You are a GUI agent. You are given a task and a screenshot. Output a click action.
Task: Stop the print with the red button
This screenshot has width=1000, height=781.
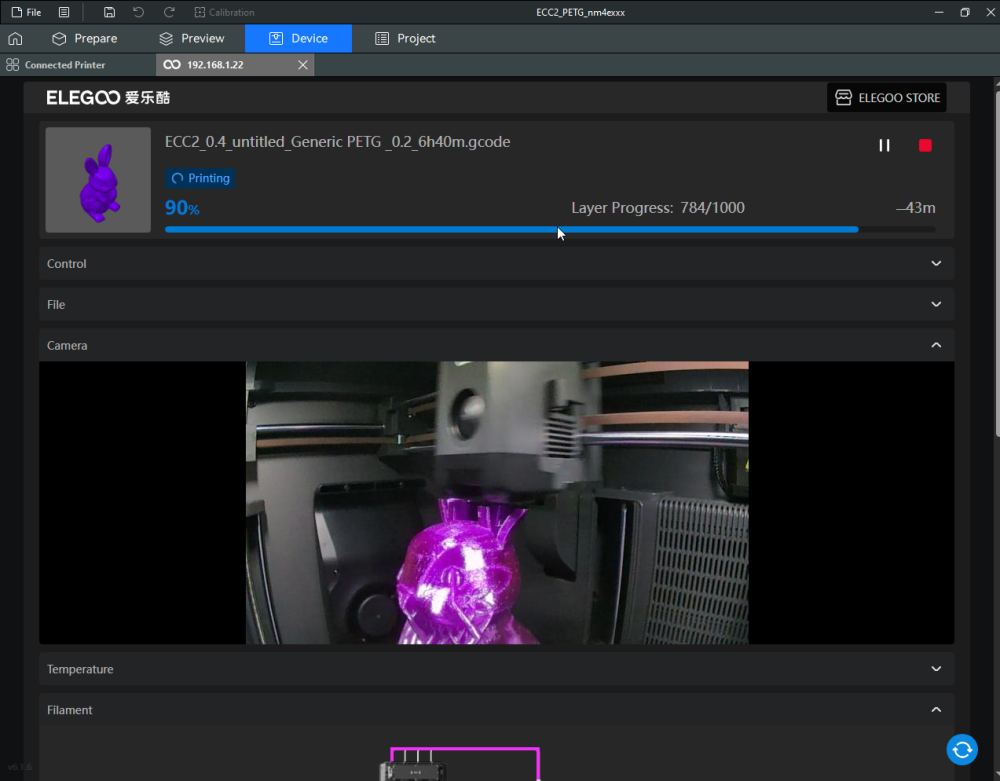point(925,145)
